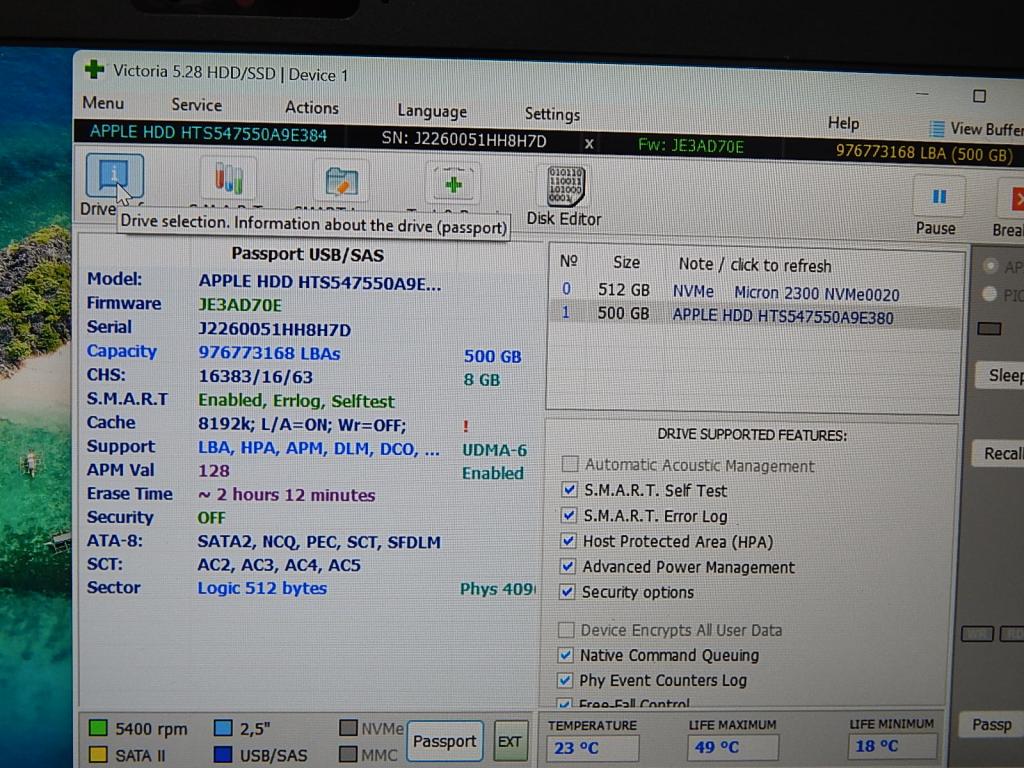Toggle Advanced Power Management checkbox

pos(568,567)
